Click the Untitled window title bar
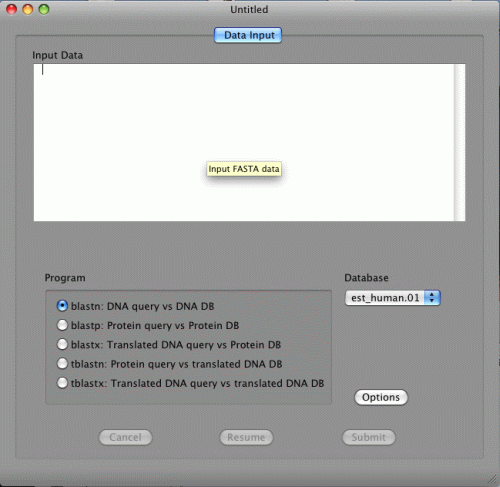 (x=249, y=9)
